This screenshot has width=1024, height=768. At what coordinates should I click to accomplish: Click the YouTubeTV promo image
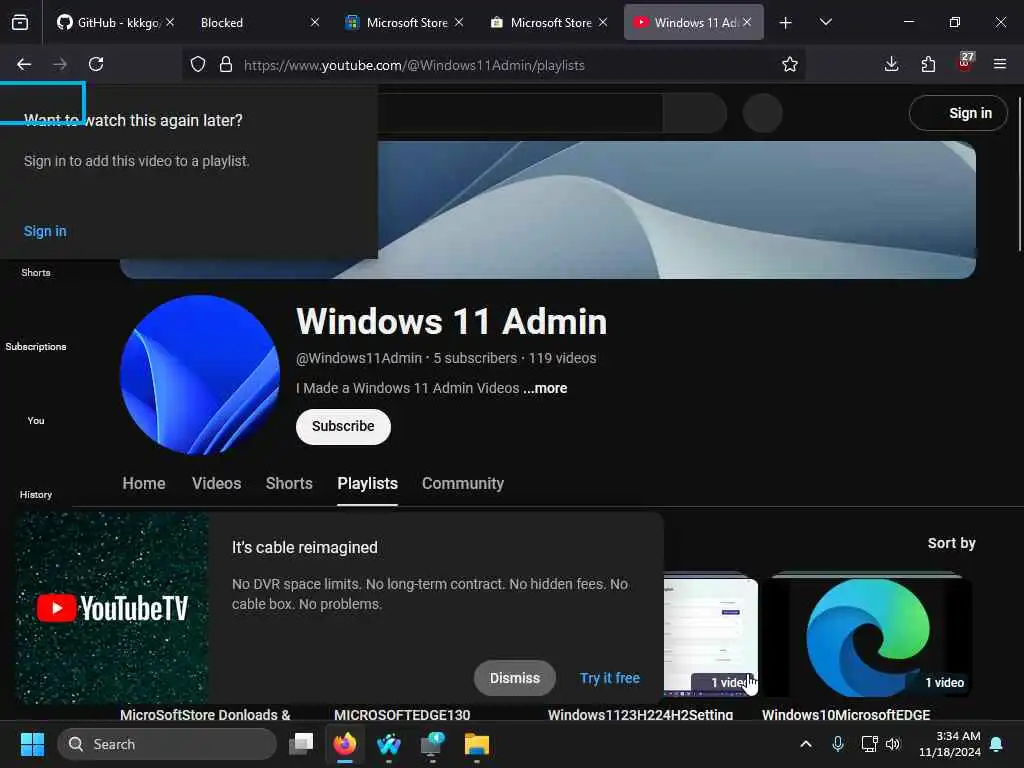pos(112,608)
